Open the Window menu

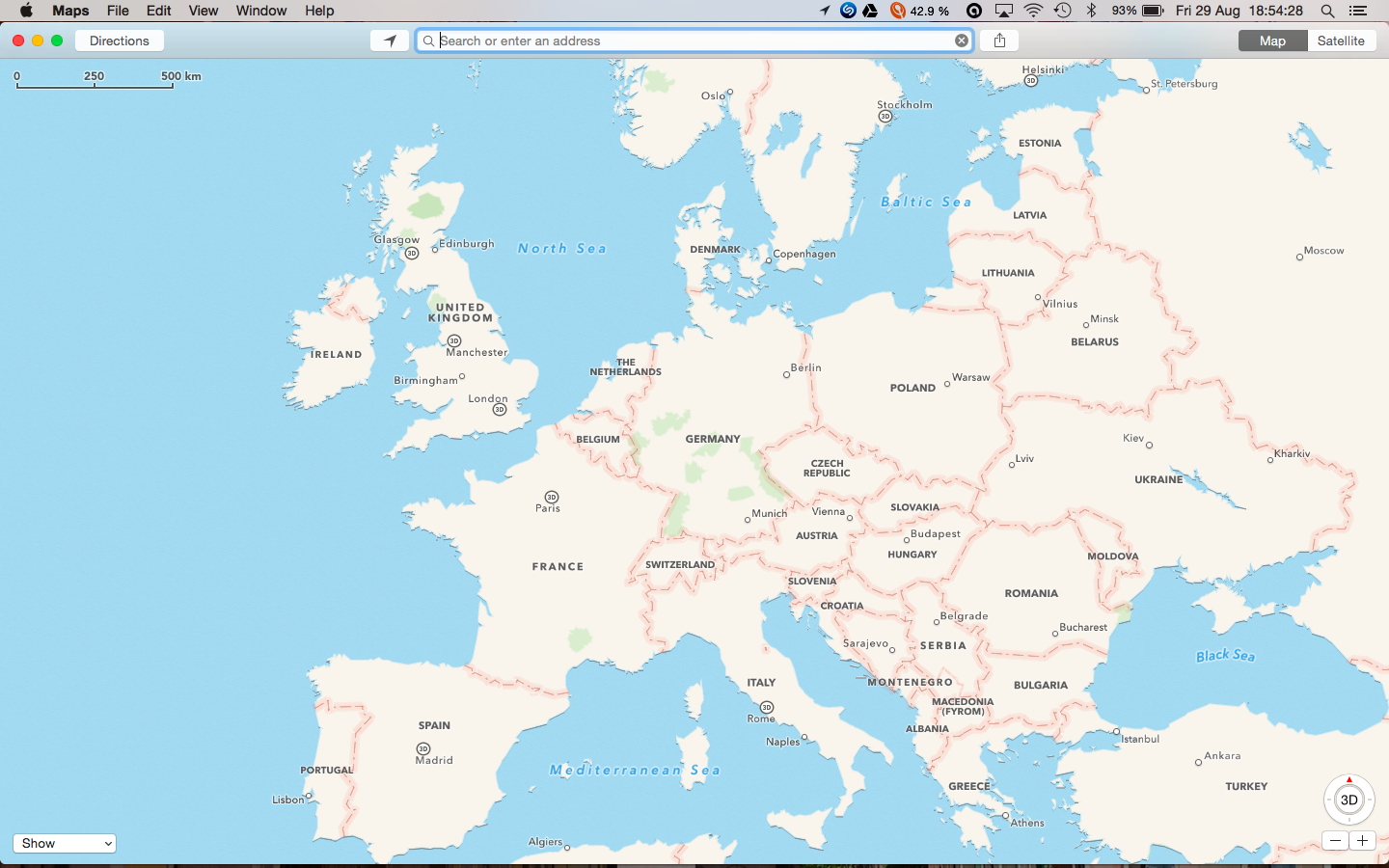260,11
